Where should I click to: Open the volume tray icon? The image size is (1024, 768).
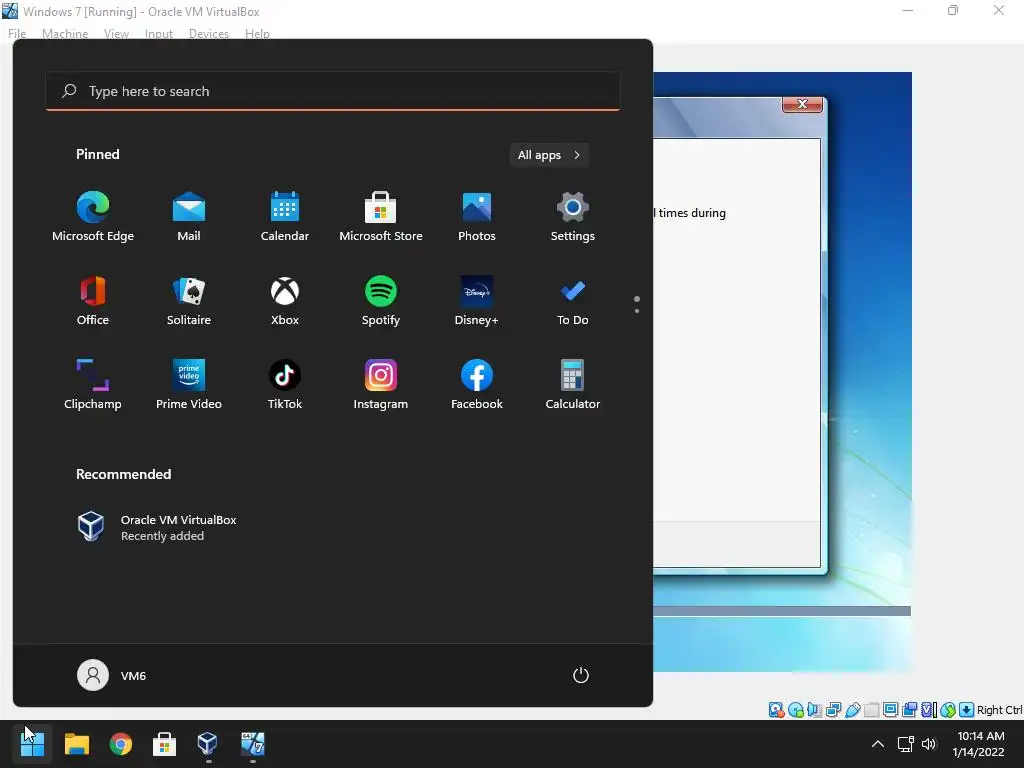coord(929,744)
